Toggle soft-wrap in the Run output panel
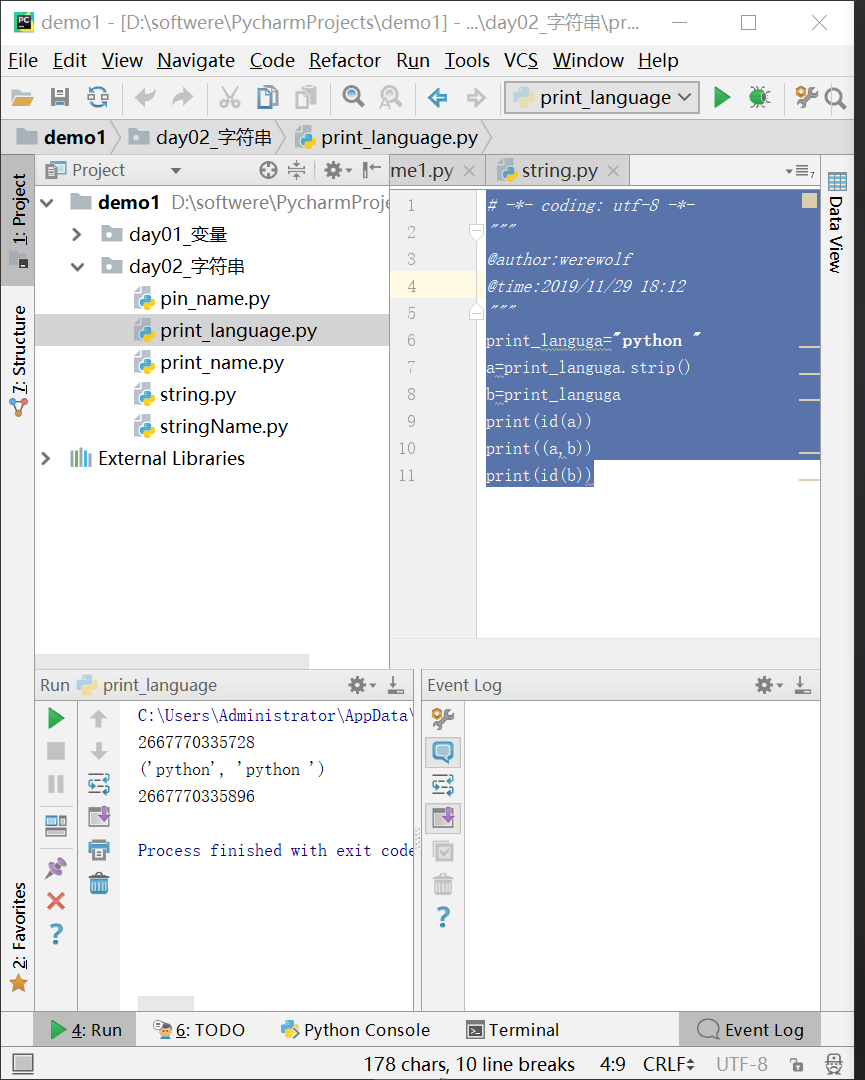Viewport: 865px width, 1080px height. coord(99,784)
